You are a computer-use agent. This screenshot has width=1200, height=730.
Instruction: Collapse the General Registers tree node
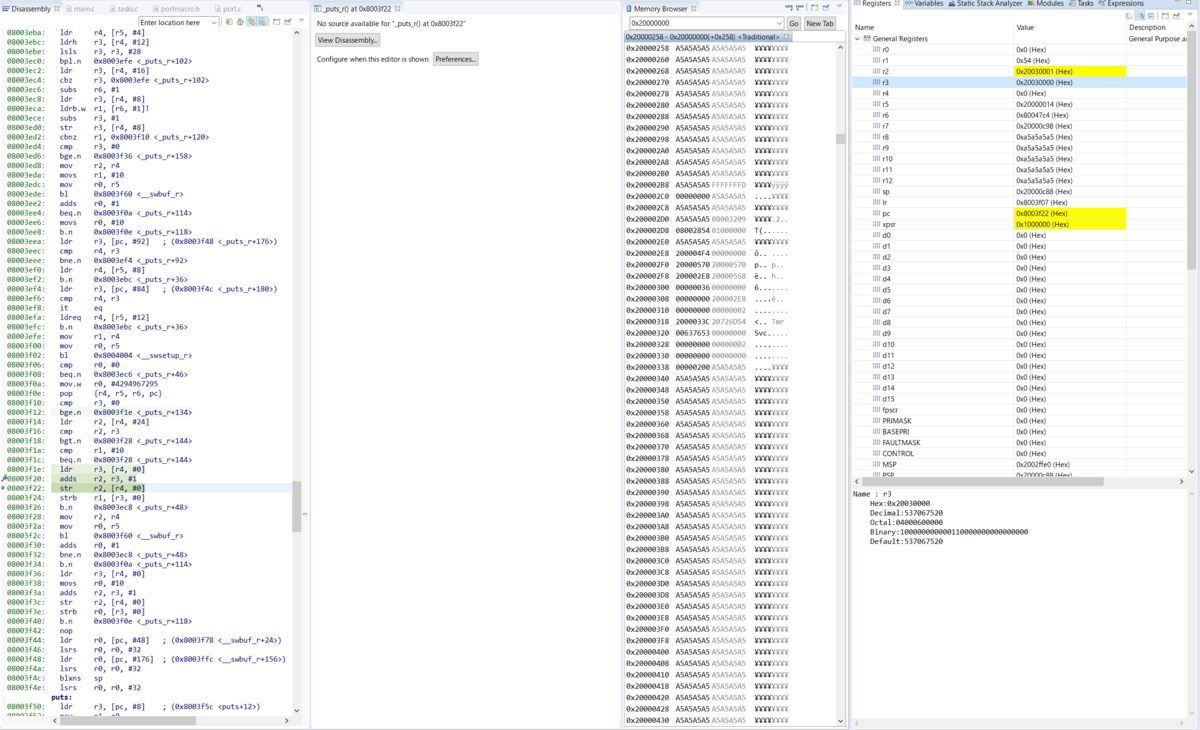pos(857,38)
